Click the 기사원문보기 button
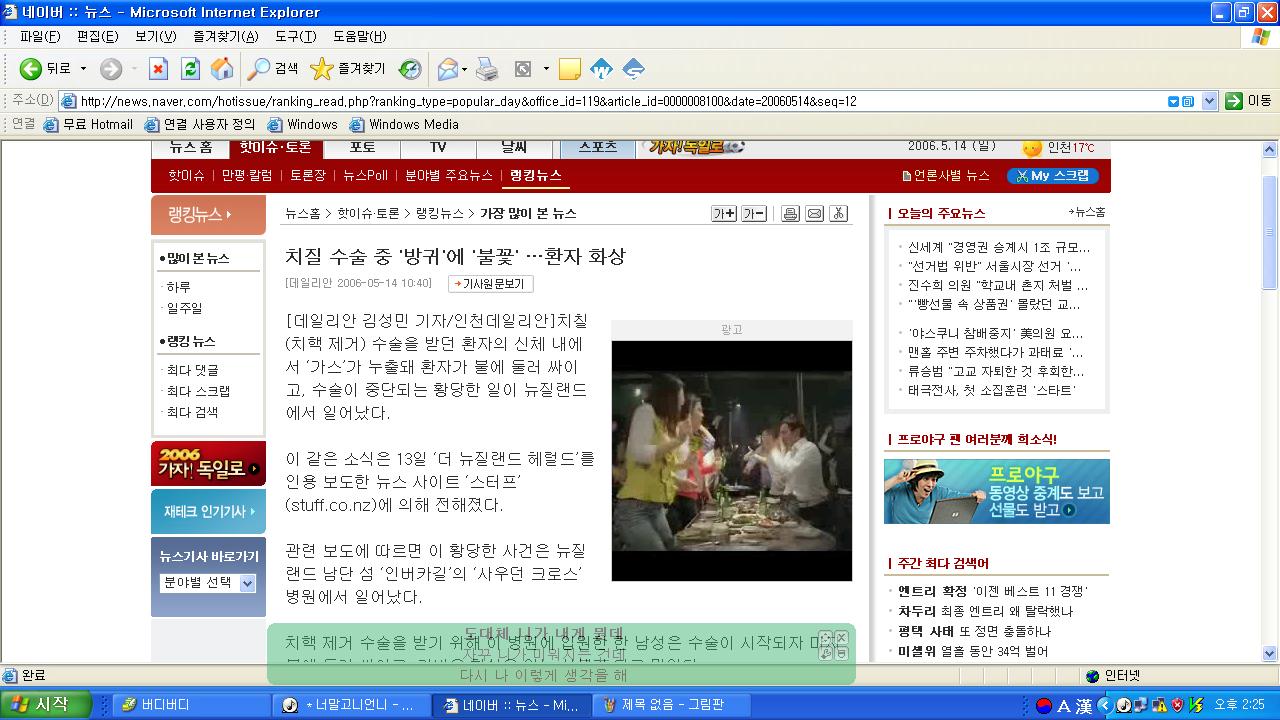The width and height of the screenshot is (1280, 720). coord(490,284)
